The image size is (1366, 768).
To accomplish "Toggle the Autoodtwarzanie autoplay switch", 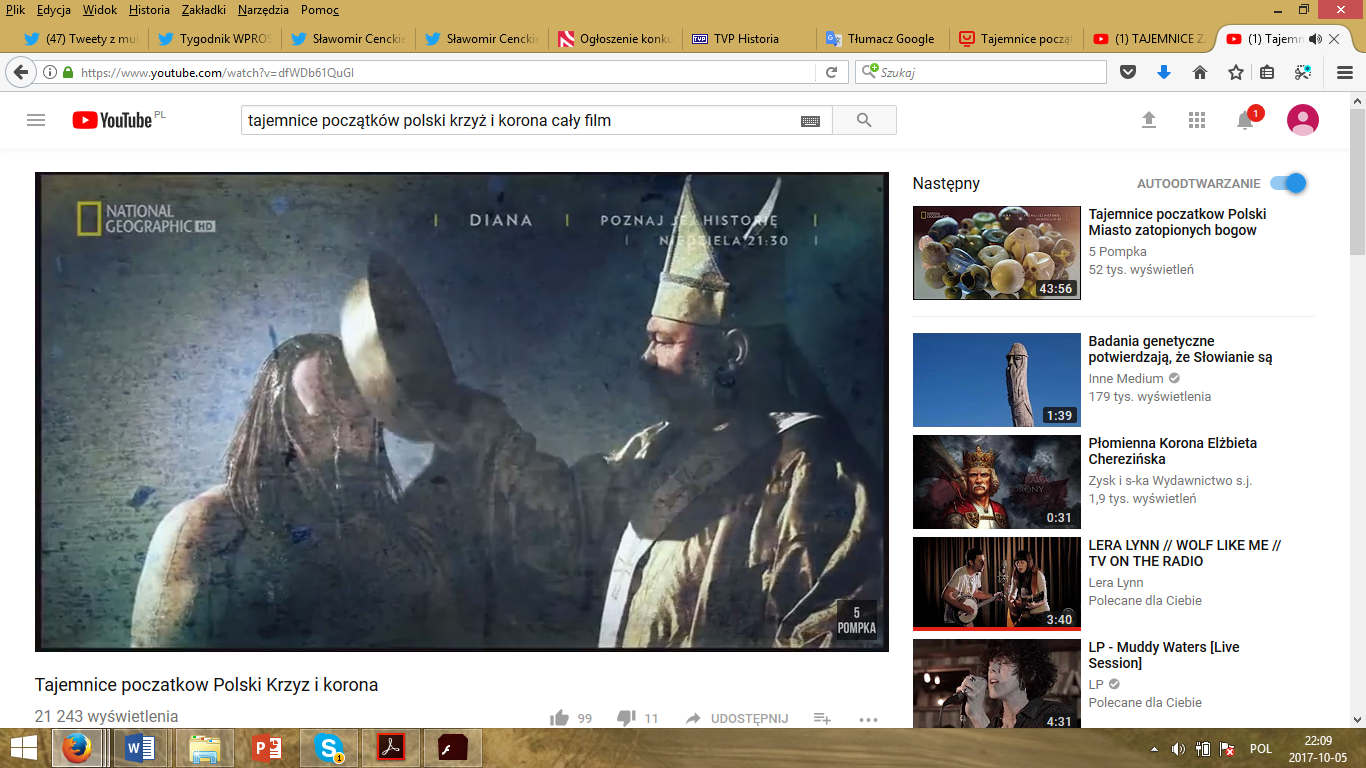I will click(1288, 183).
